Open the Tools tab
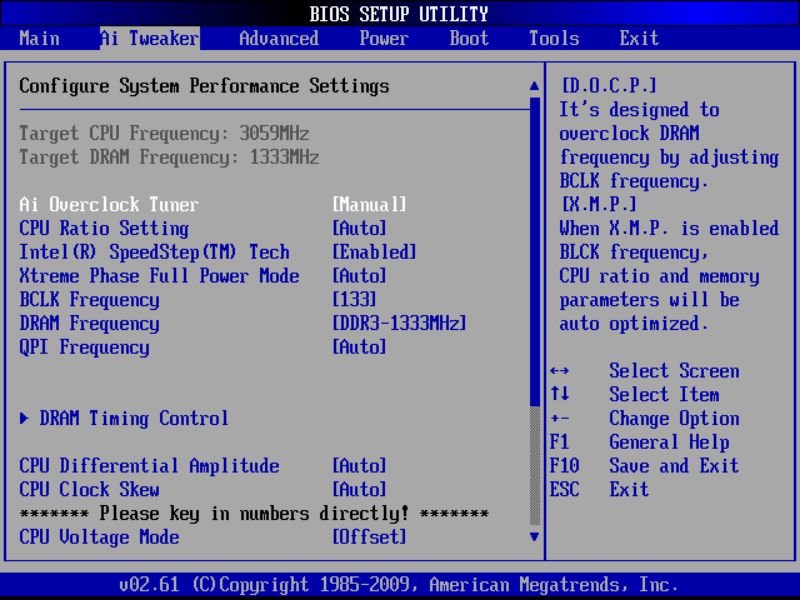Screen dimensions: 800x600 (554, 38)
